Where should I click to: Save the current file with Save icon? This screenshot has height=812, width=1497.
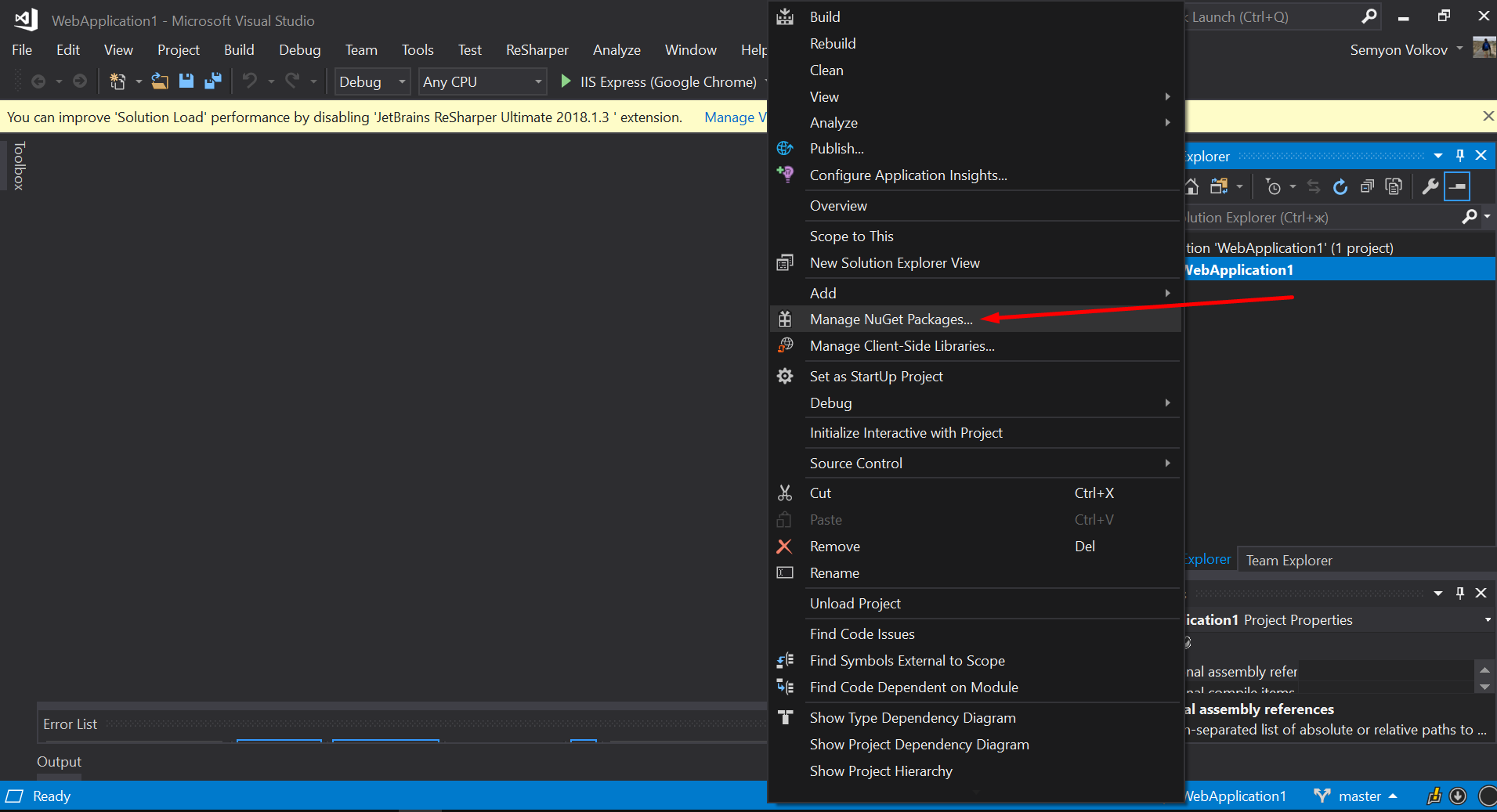point(186,81)
